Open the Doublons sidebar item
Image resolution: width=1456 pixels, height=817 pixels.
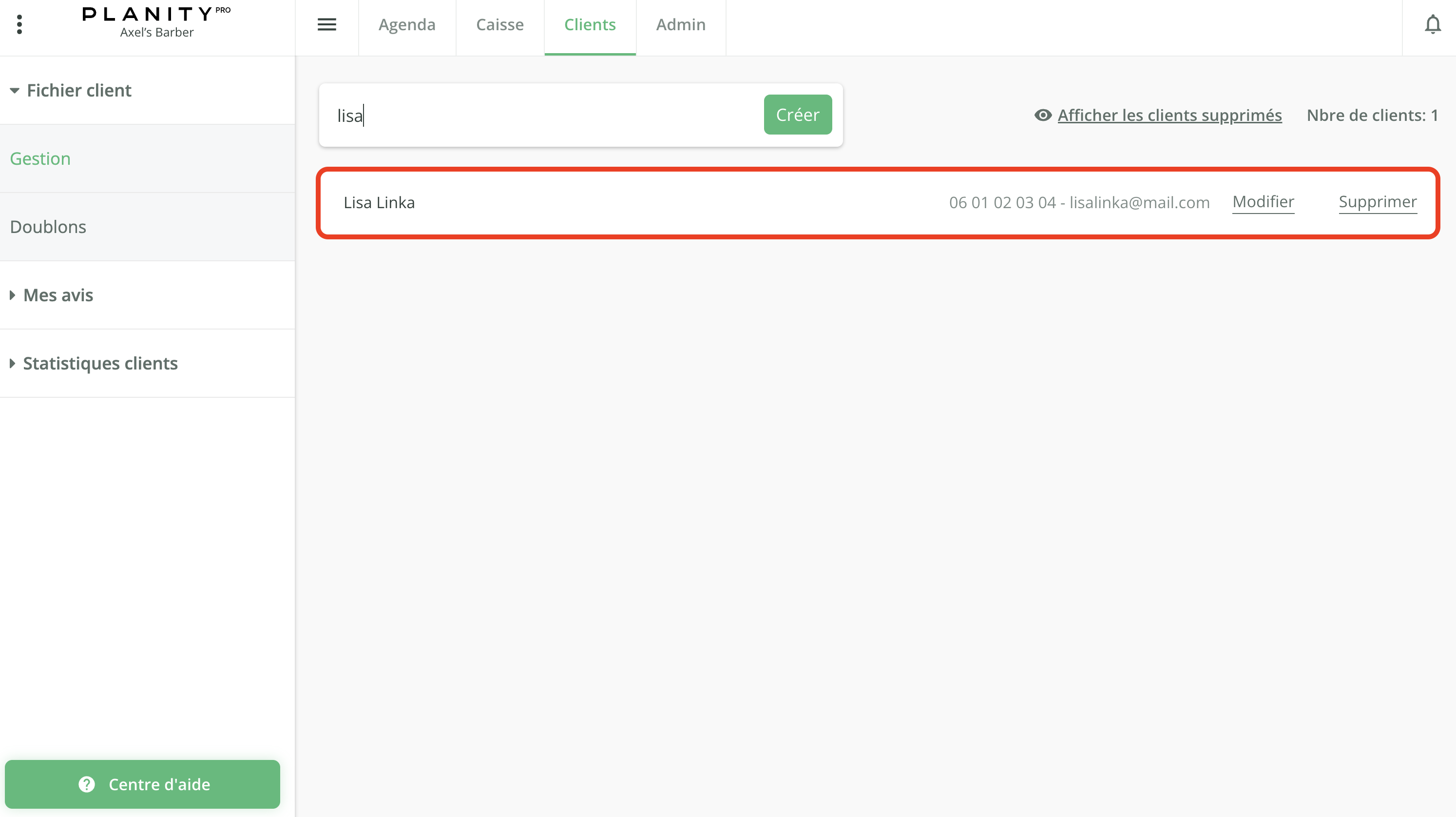(48, 227)
